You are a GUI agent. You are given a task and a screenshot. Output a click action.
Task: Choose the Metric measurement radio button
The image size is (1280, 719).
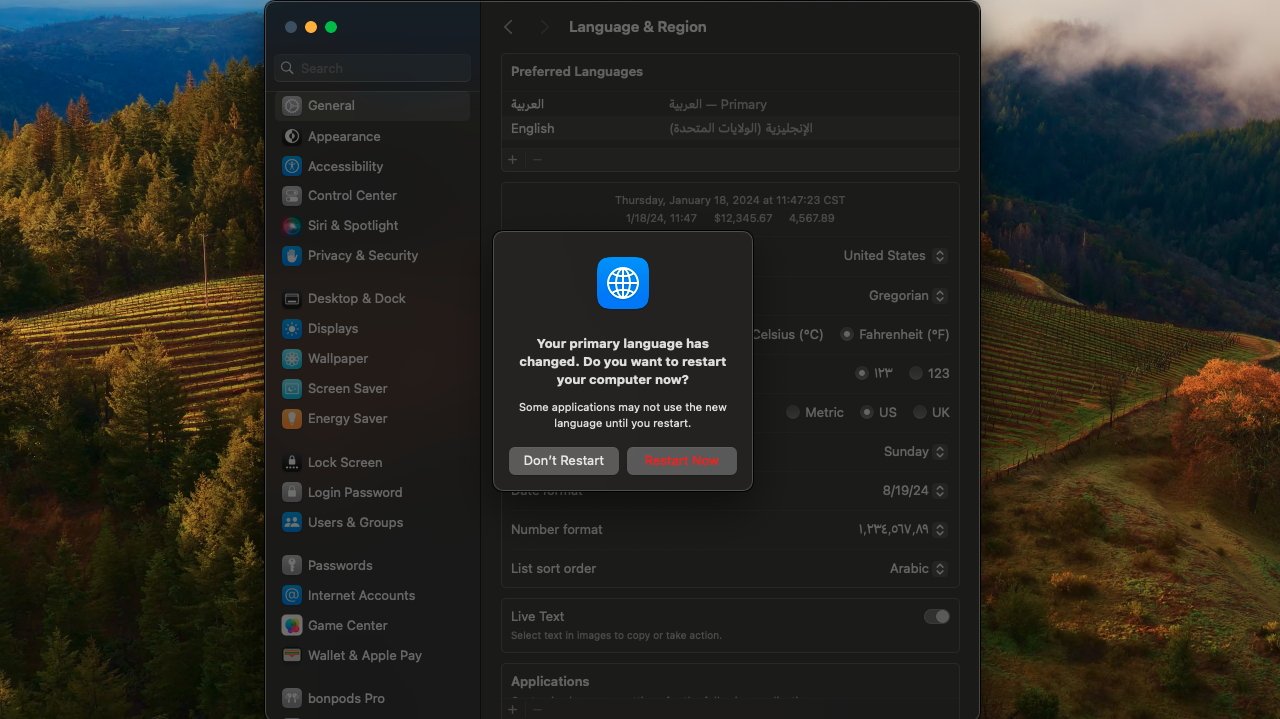(x=793, y=412)
